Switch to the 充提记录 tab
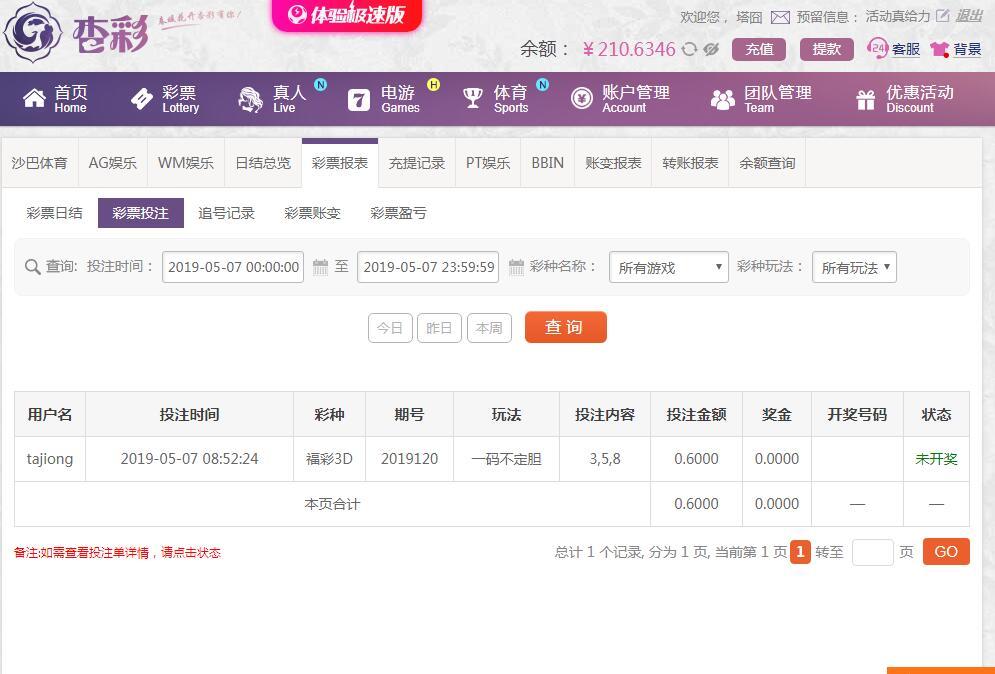Viewport: 995px width, 674px height. tap(417, 163)
